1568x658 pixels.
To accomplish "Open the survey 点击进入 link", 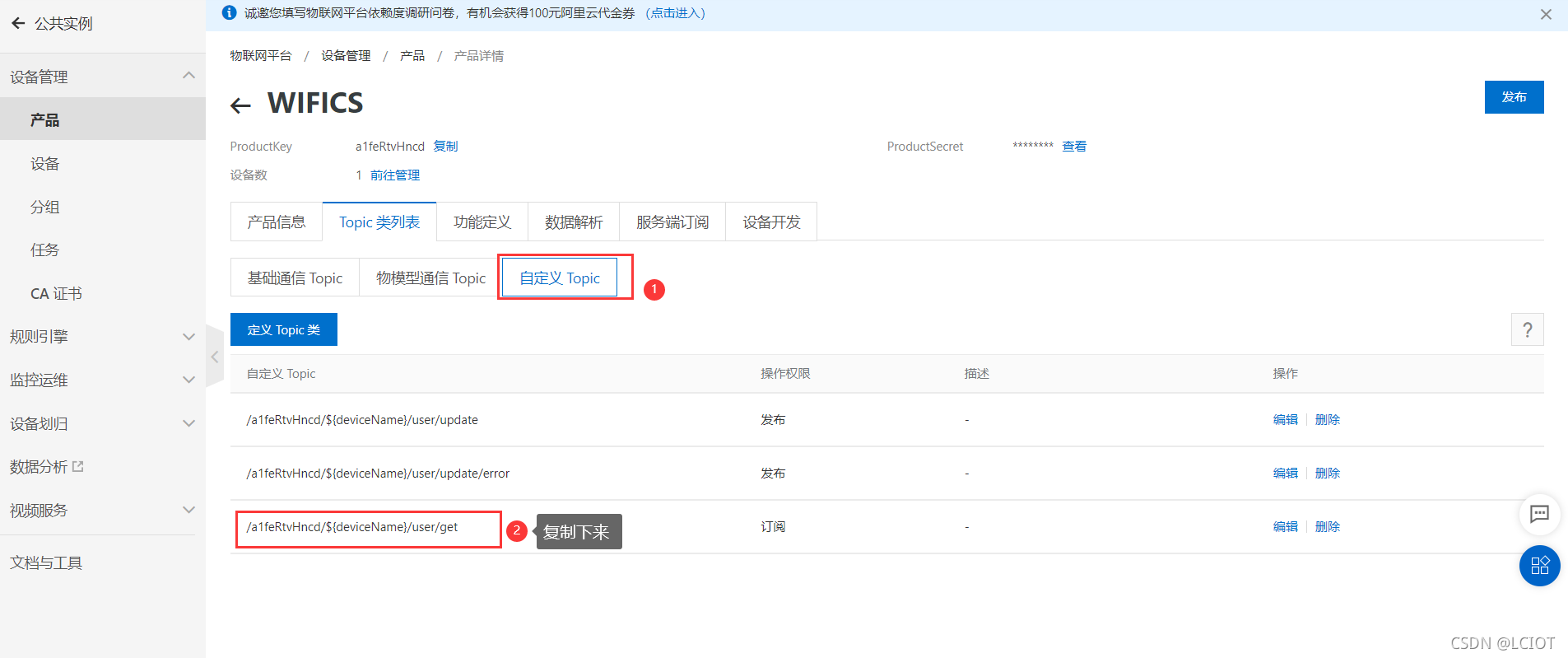I will (676, 13).
